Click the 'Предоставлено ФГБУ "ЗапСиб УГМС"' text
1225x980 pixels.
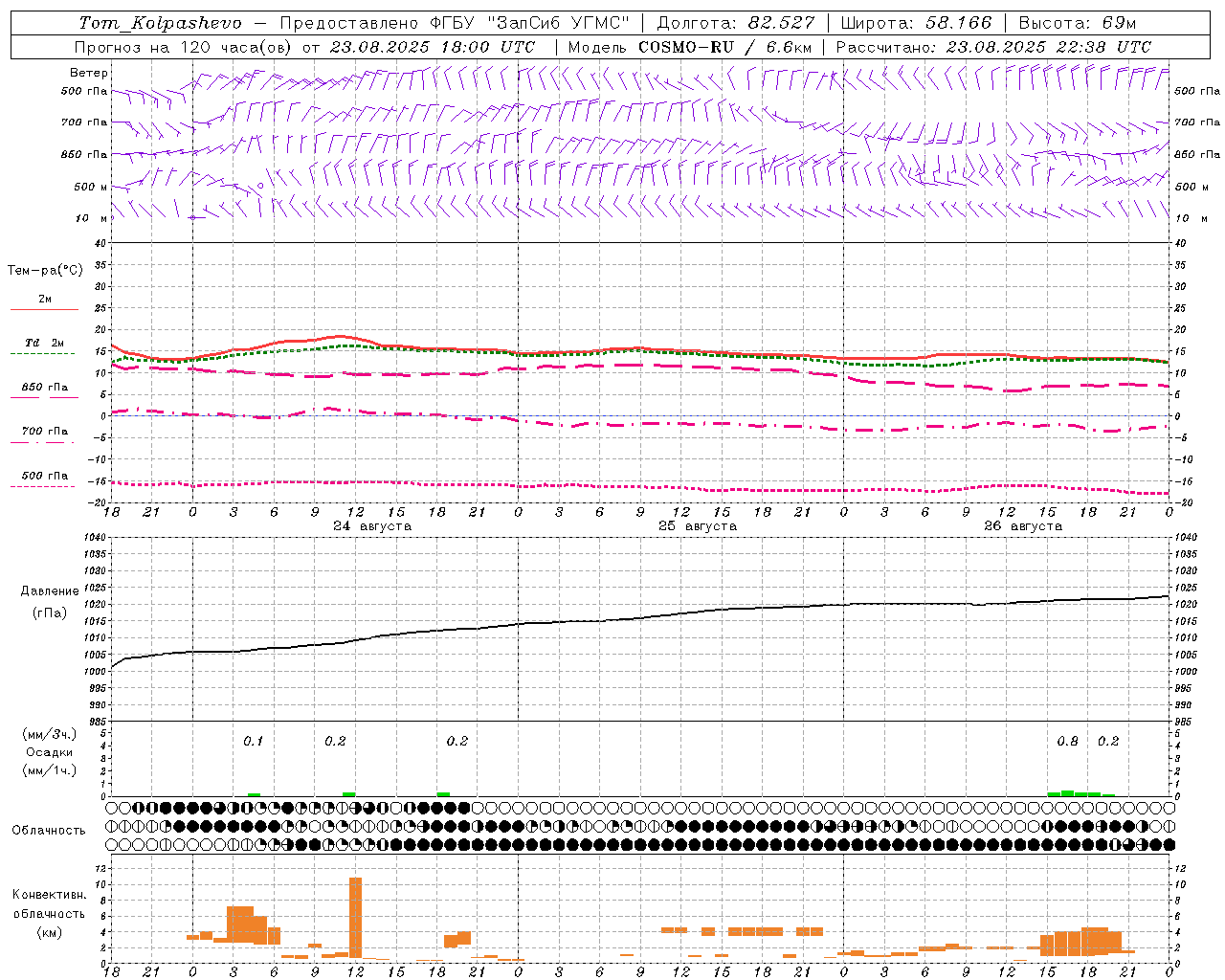[x=456, y=23]
